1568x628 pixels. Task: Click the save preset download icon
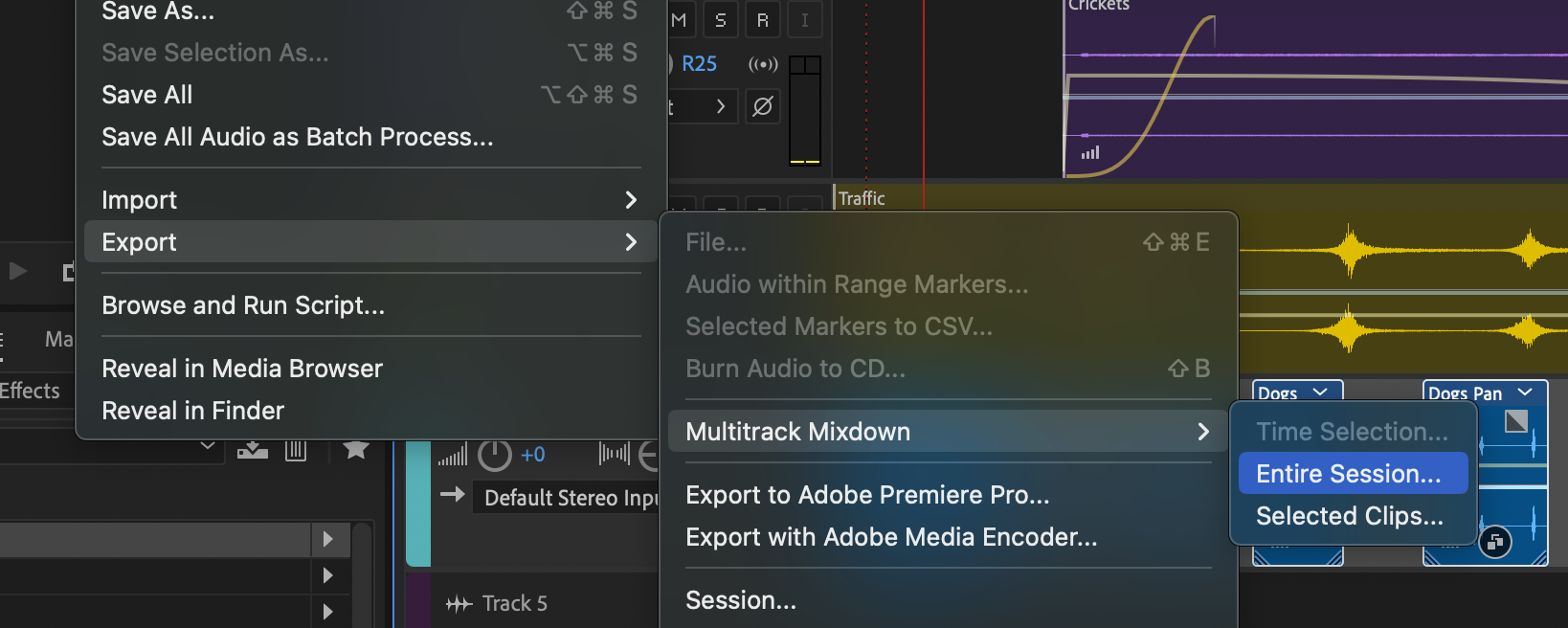point(253,450)
